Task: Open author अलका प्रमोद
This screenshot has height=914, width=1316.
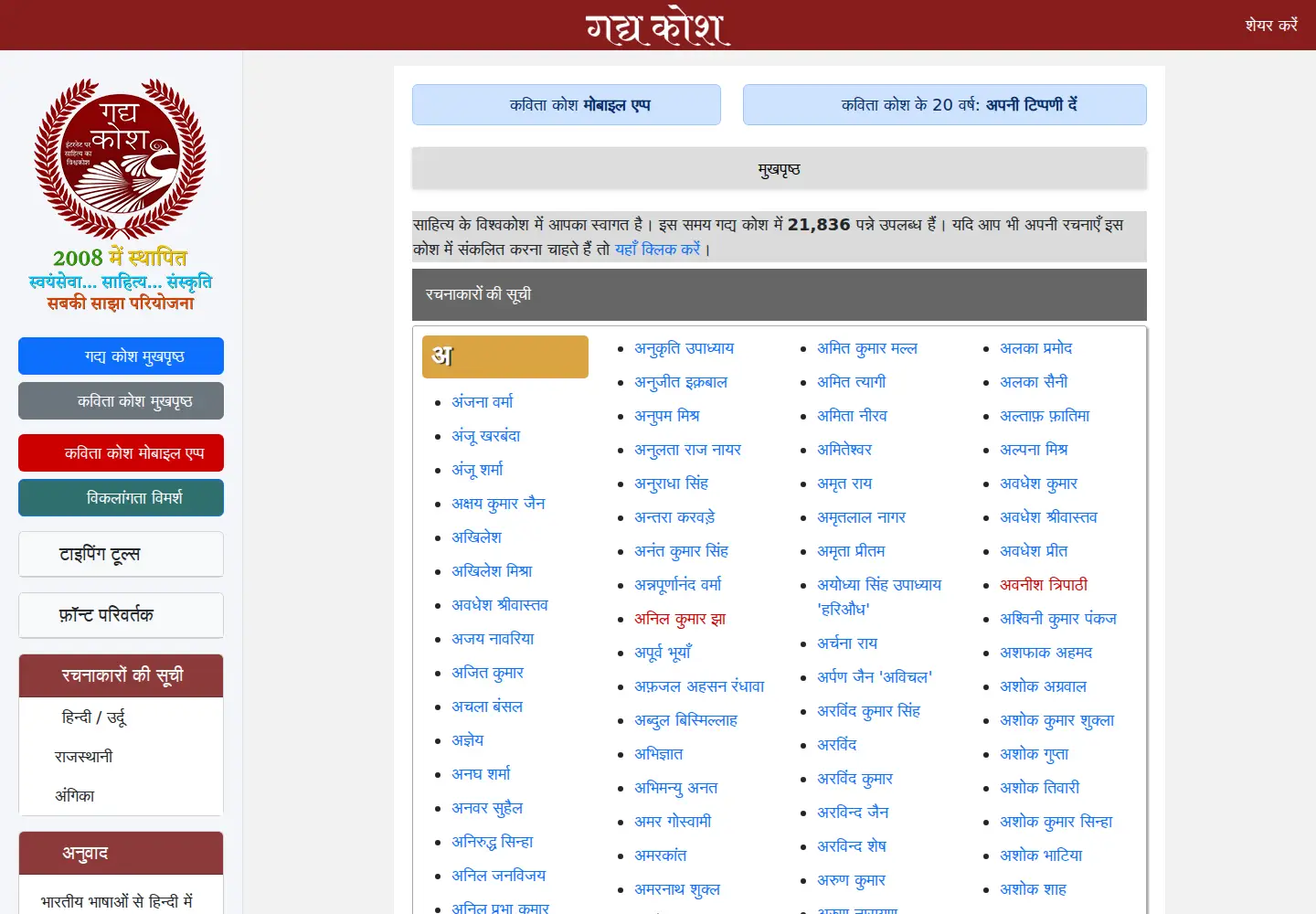Action: click(x=1036, y=348)
